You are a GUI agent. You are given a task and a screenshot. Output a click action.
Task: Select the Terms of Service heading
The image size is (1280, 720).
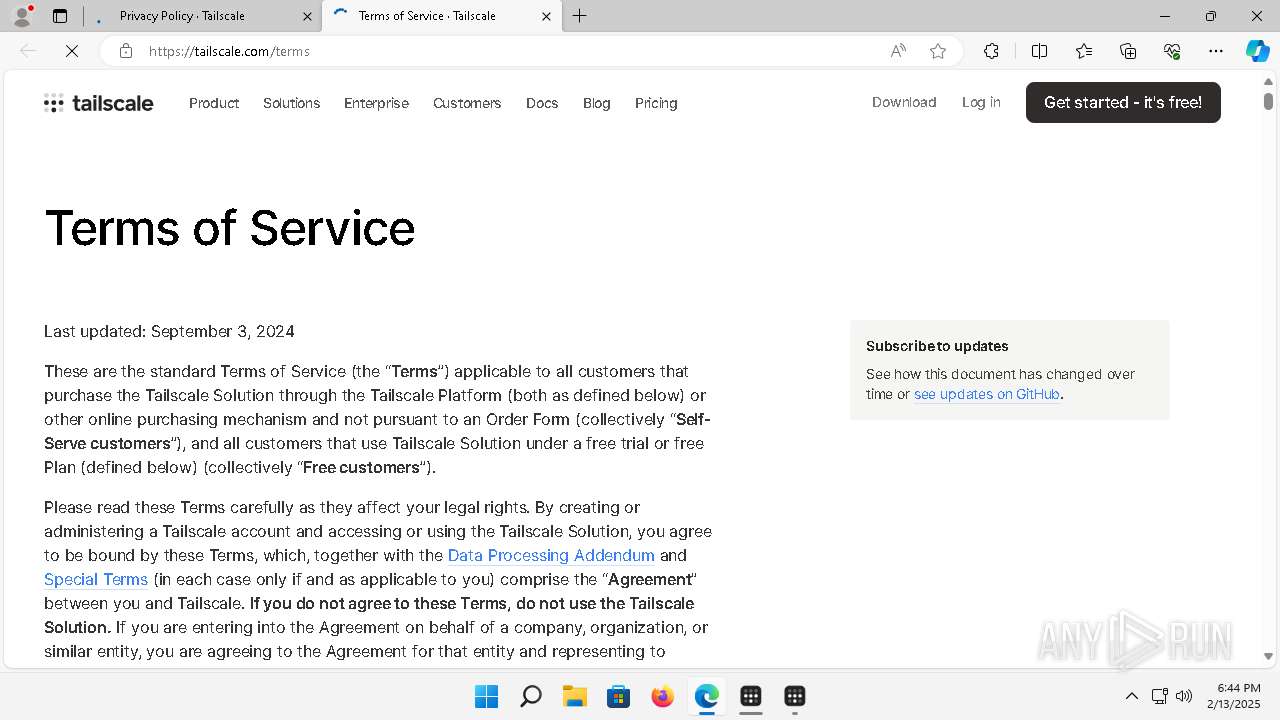230,228
